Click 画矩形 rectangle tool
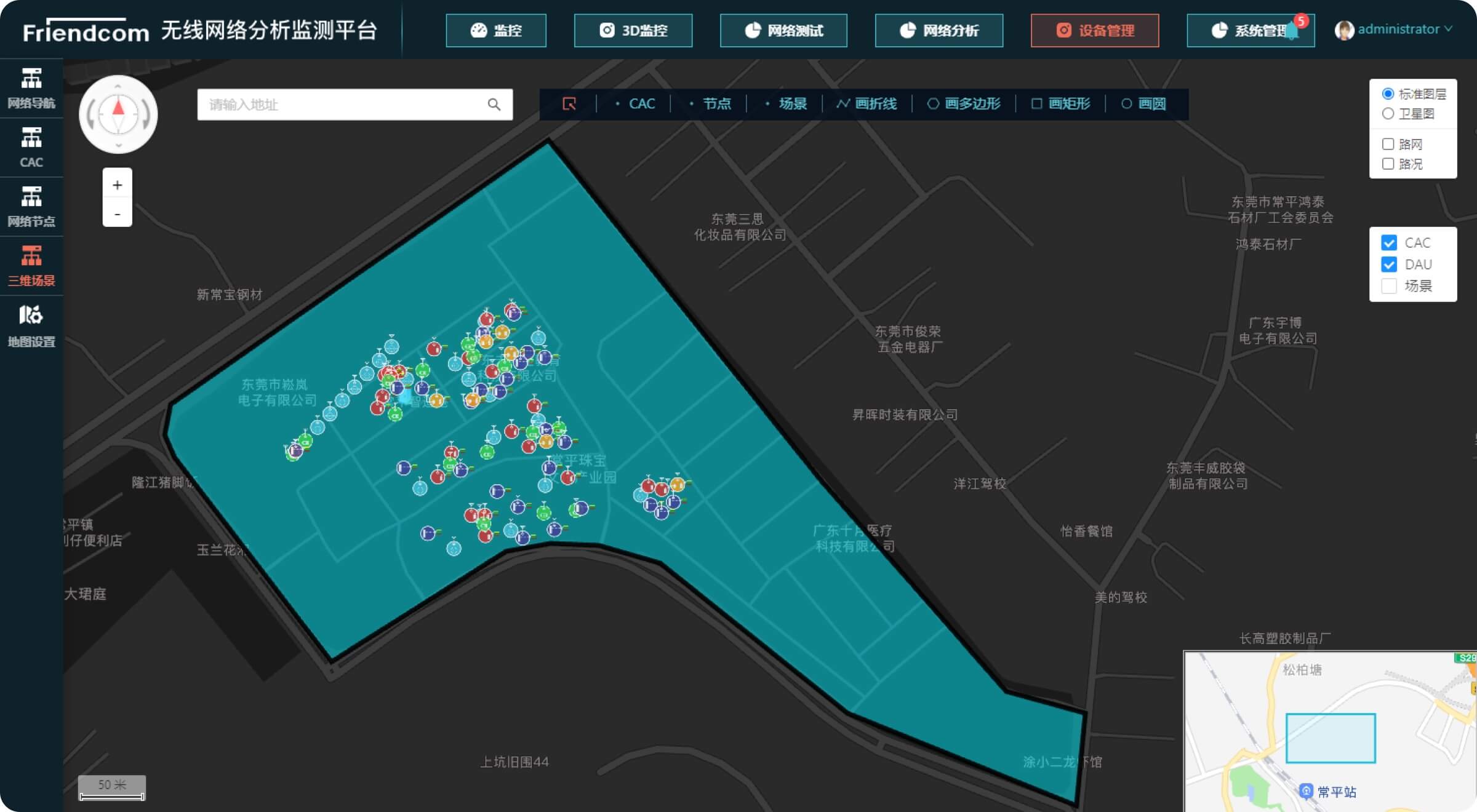Screen dimensions: 1477x812 coord(1060,104)
